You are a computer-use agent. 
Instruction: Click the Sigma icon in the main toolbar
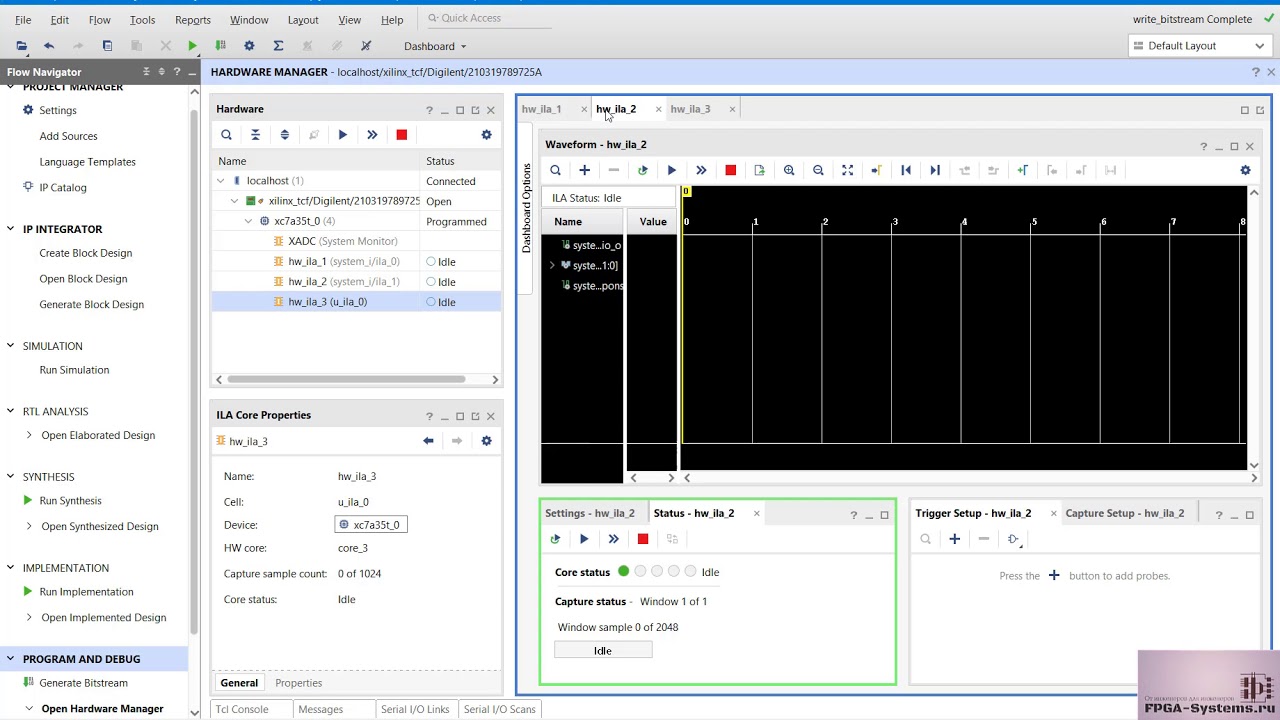pyautogui.click(x=278, y=46)
